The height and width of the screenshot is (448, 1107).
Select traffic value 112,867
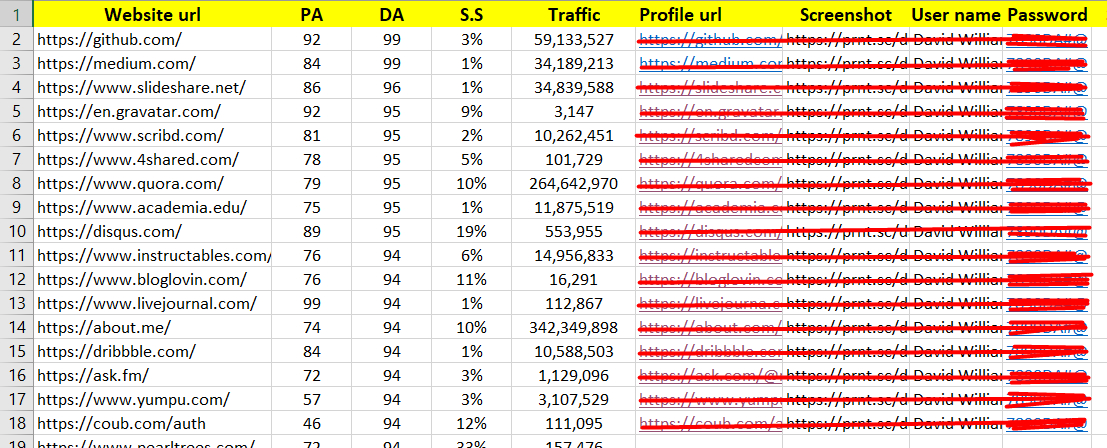574,303
